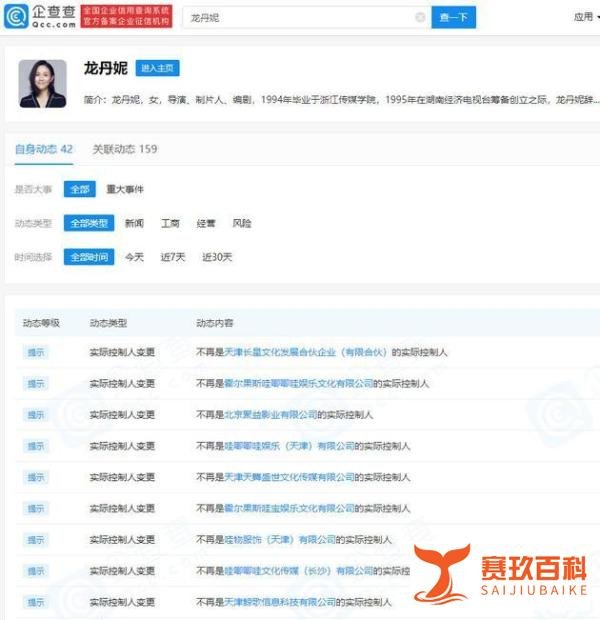Click 提示 tag in the 天津长星文化 row
The height and width of the screenshot is (620, 600).
(36, 352)
